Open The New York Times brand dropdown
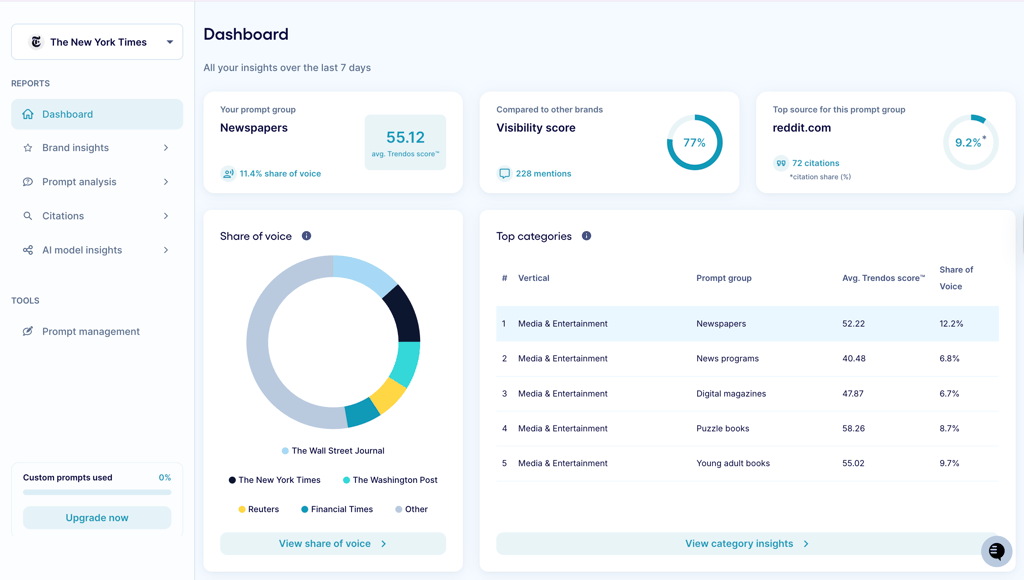Screen dimensions: 1024x580 click(x=97, y=42)
